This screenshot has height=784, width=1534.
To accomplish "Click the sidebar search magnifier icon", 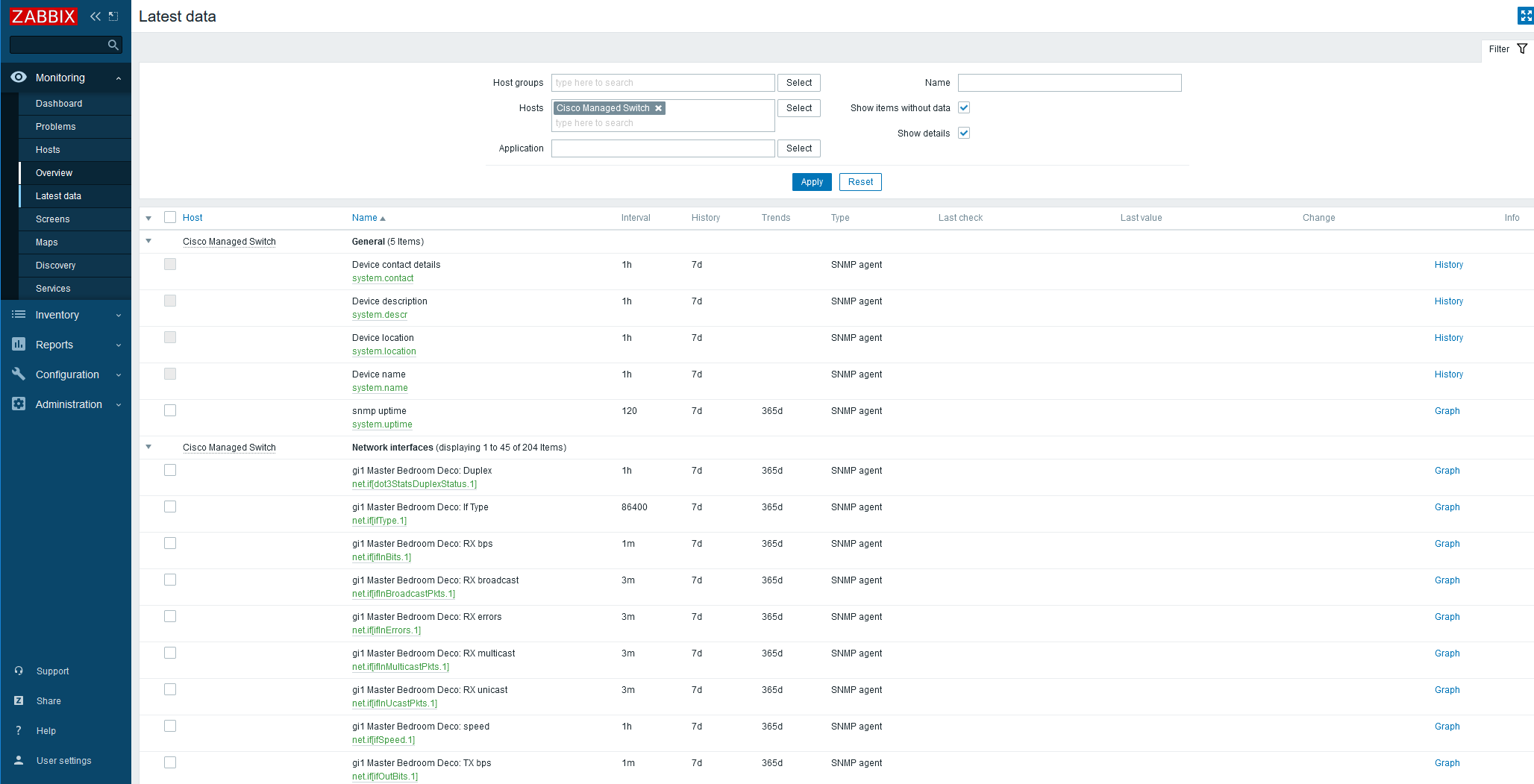I will pyautogui.click(x=113, y=45).
